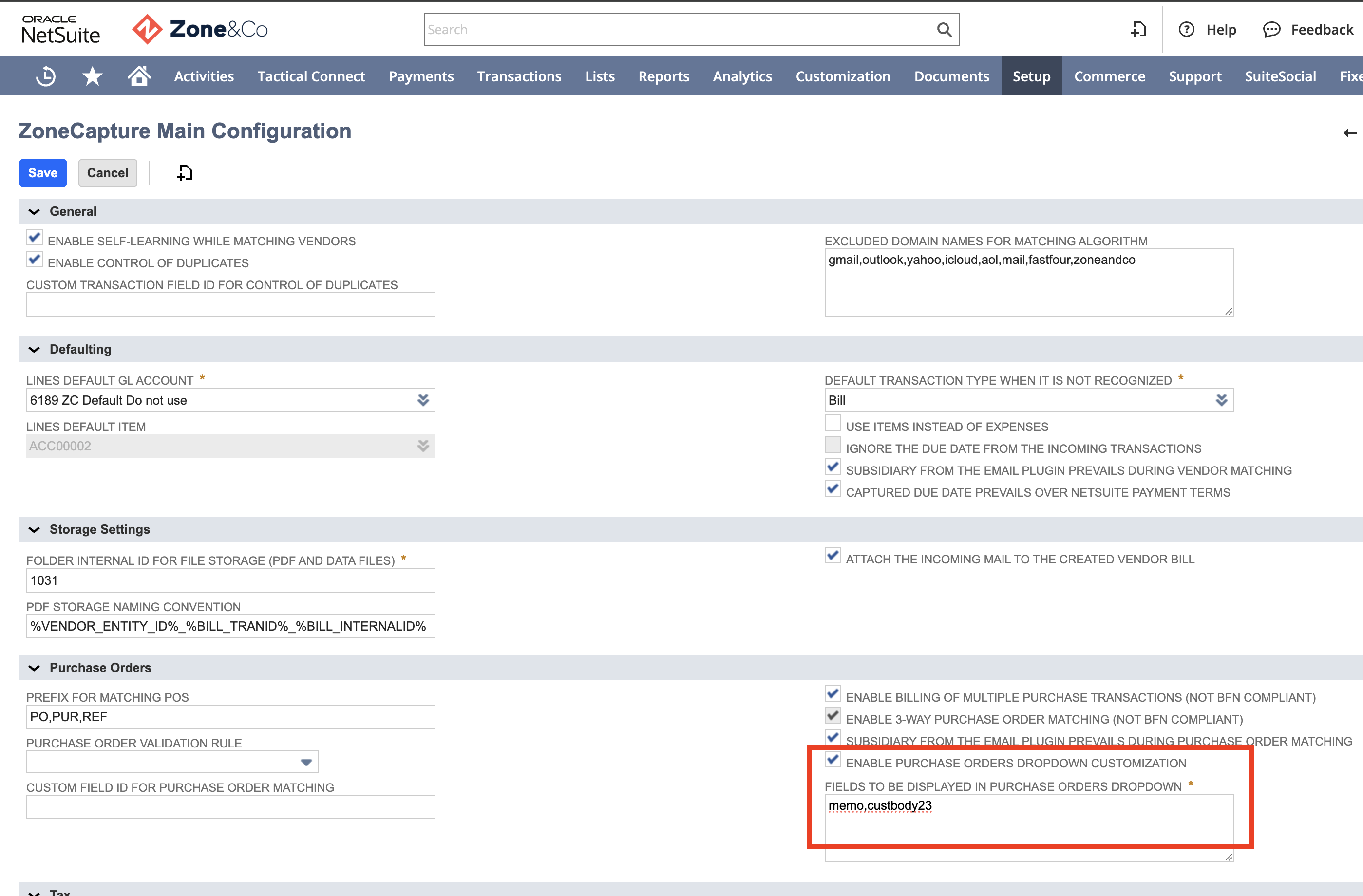This screenshot has width=1363, height=896.
Task: Click the Cancel button
Action: pyautogui.click(x=108, y=173)
